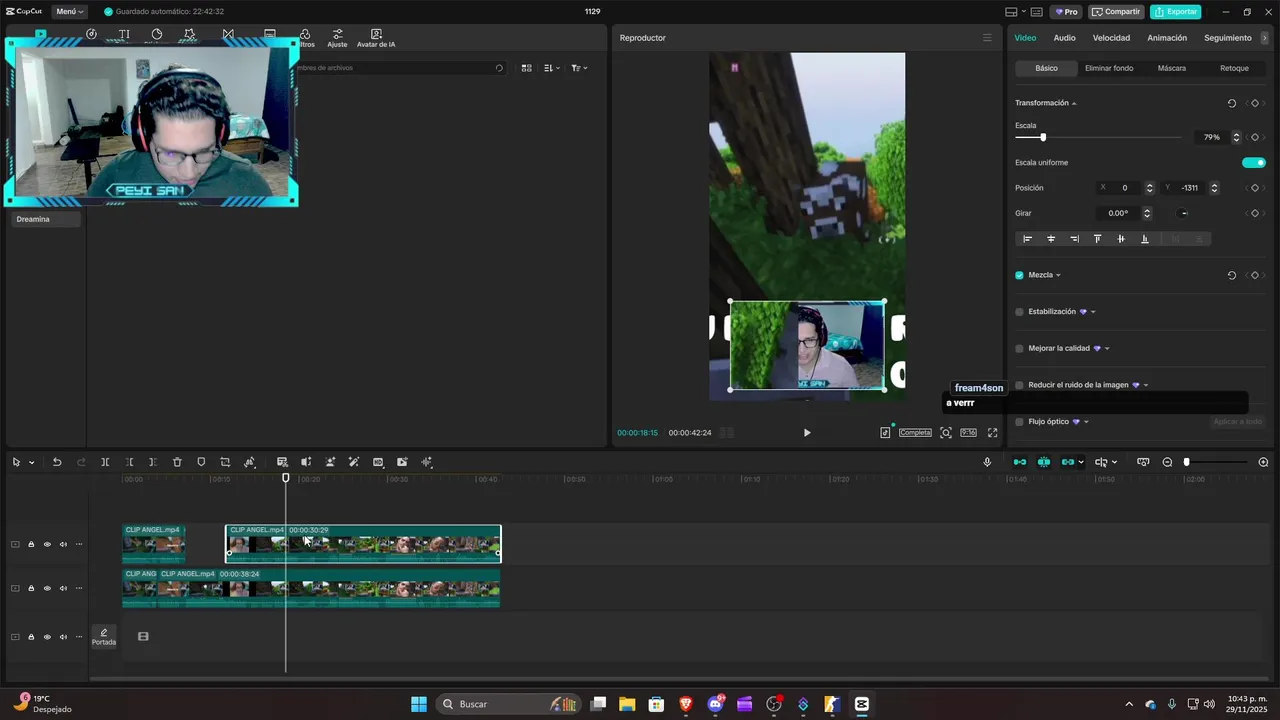Expand Mejorar la calidad options arrow

1107,349
